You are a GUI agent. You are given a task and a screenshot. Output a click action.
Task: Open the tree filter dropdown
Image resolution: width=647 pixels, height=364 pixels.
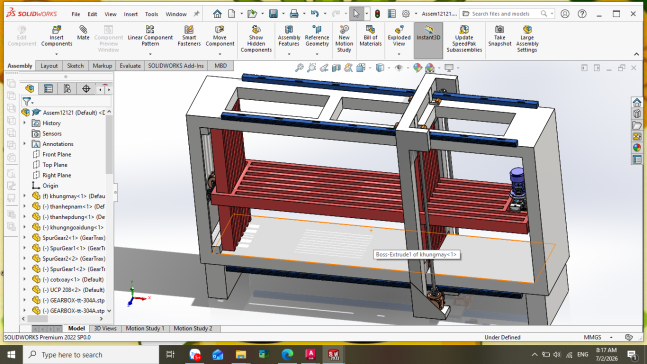point(28,101)
